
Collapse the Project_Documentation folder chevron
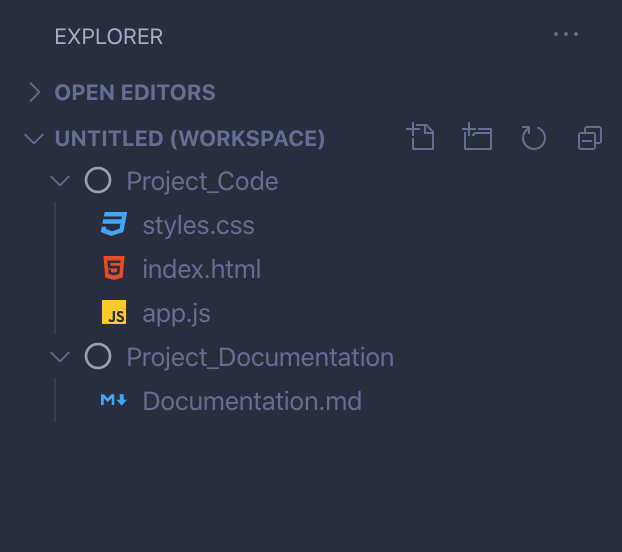(x=60, y=357)
